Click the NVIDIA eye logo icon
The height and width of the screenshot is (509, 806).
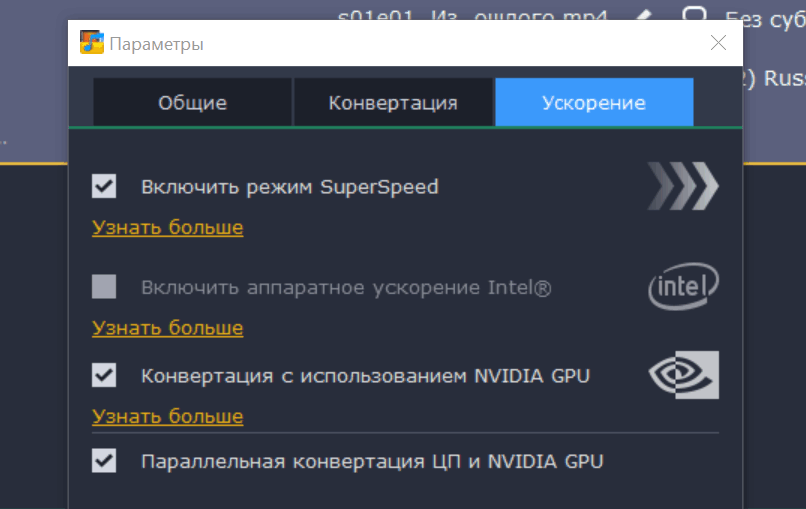(684, 375)
